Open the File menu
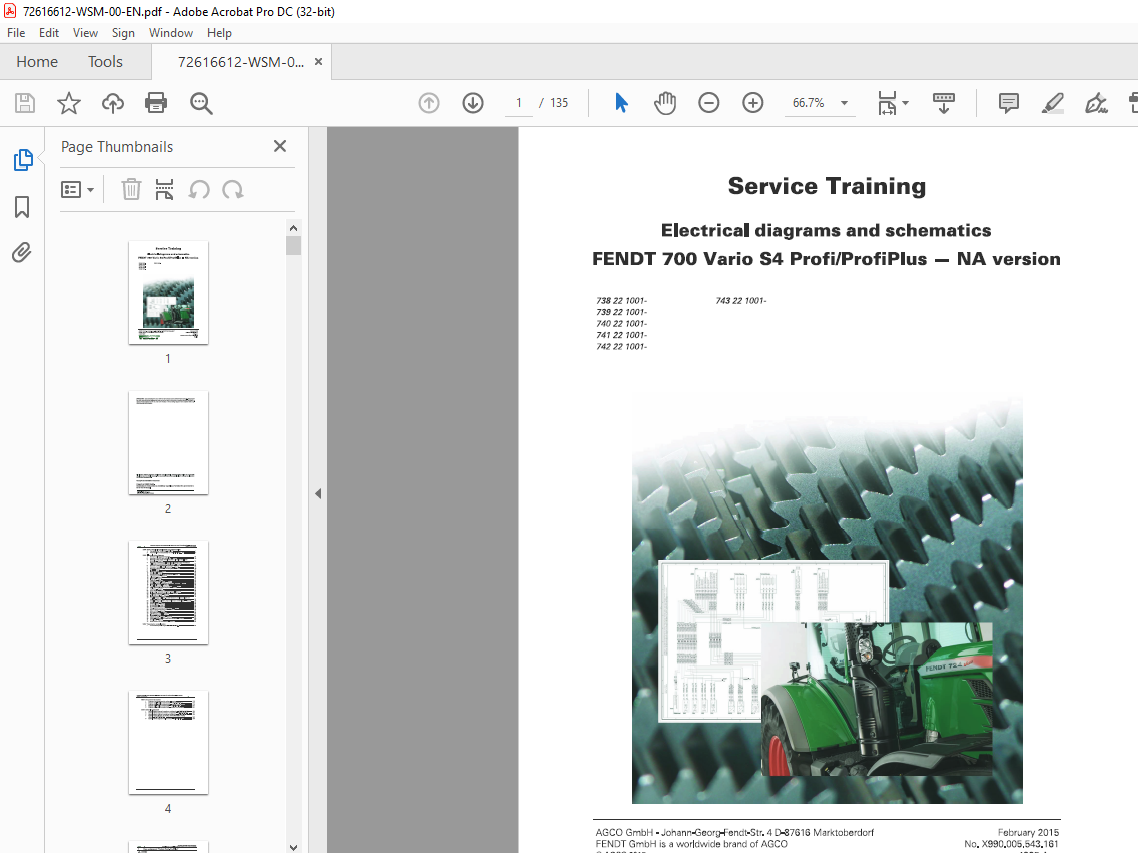The height and width of the screenshot is (853, 1138). (x=16, y=33)
